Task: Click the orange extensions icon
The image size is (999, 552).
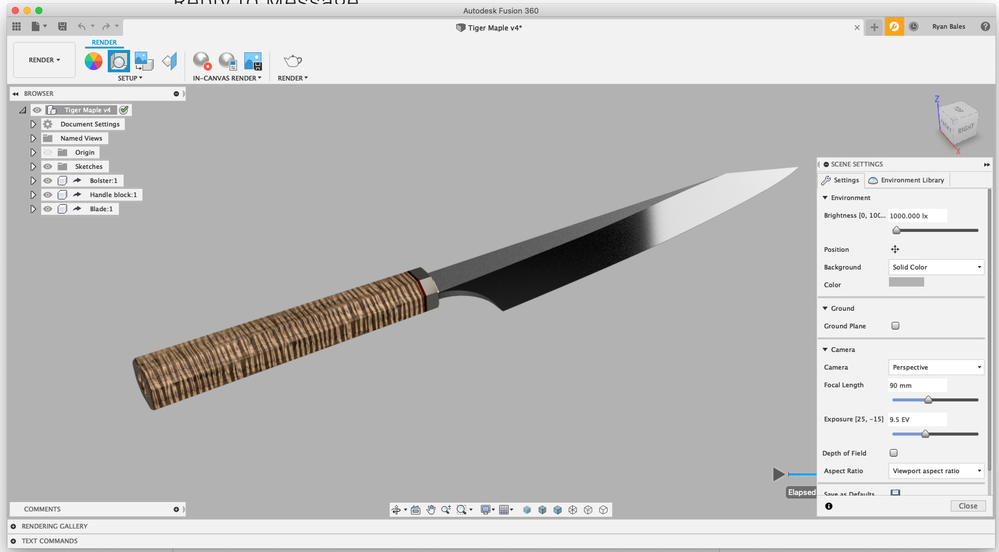Action: pyautogui.click(x=894, y=27)
